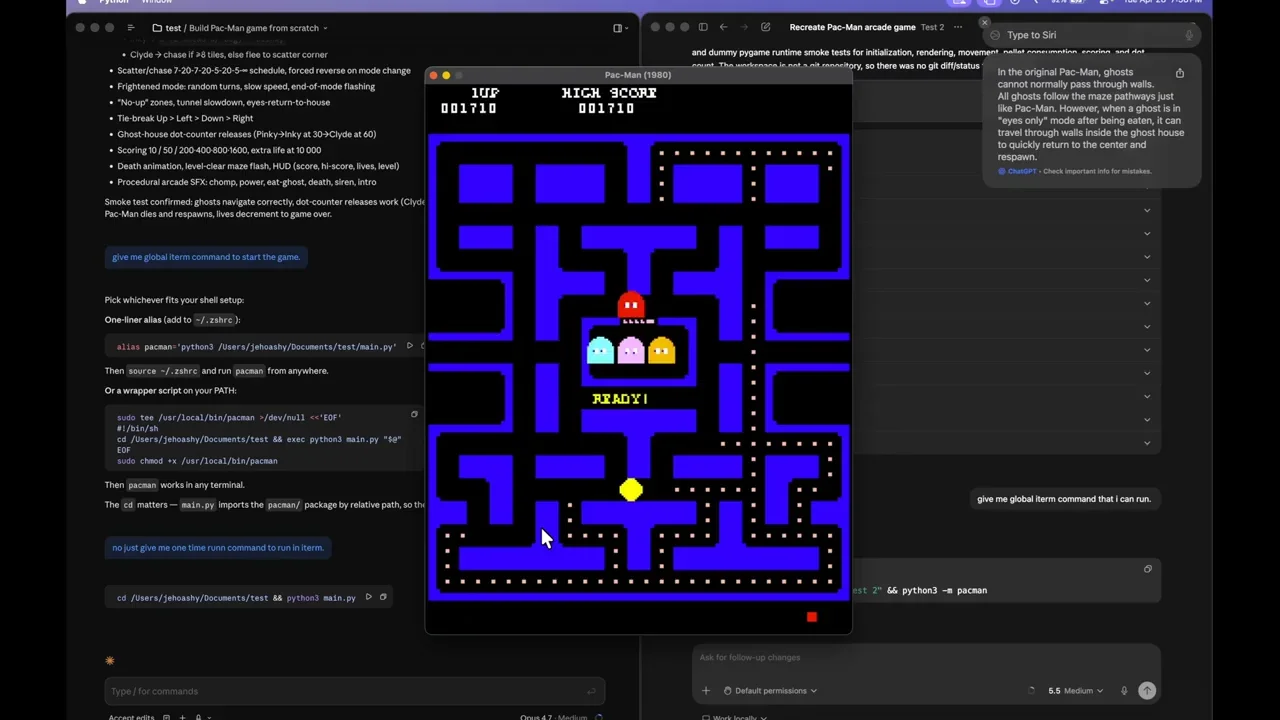Open the 'Opus 4.7 · Medium' model selector

pyautogui.click(x=553, y=716)
